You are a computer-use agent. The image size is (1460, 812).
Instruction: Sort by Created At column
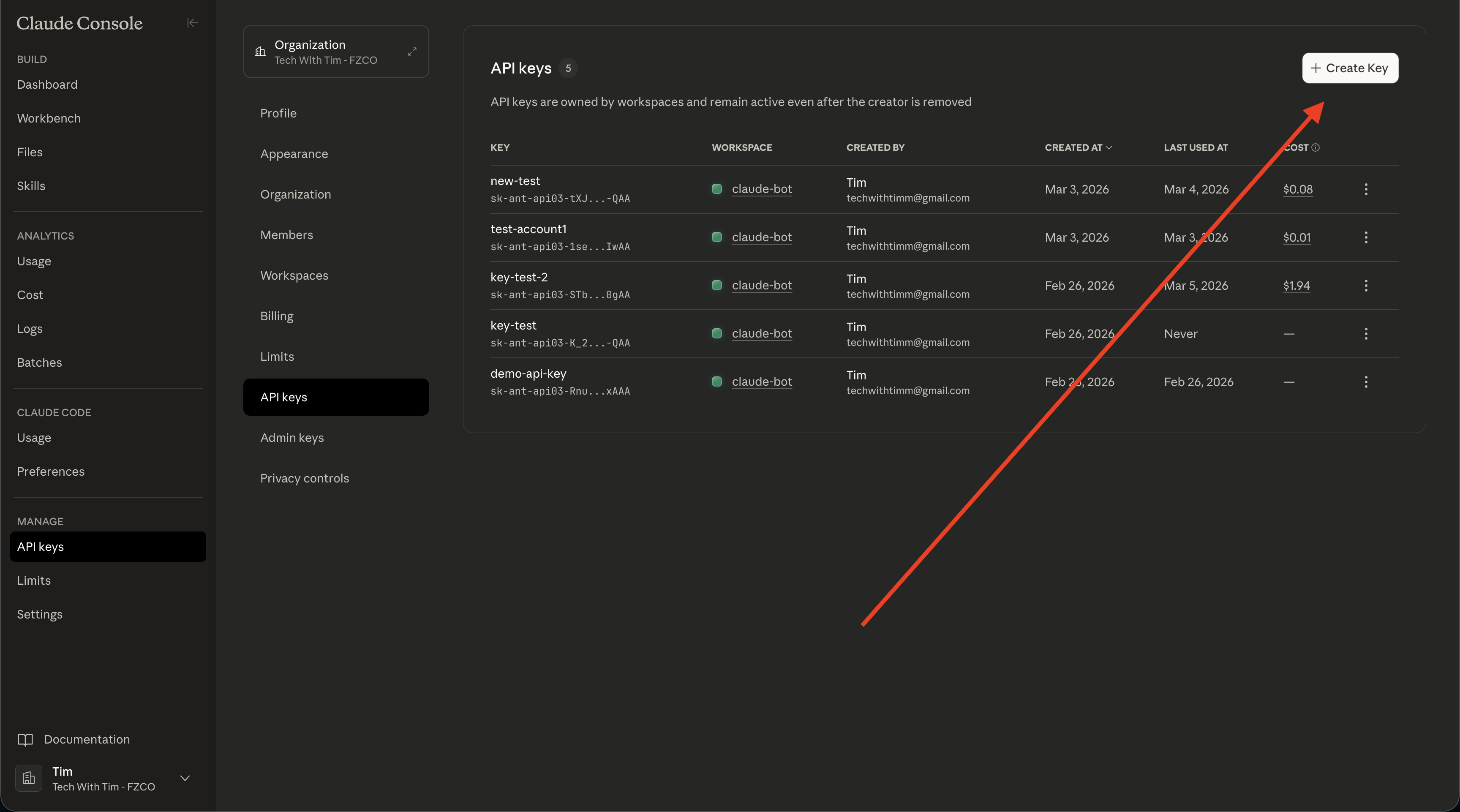tap(1077, 147)
